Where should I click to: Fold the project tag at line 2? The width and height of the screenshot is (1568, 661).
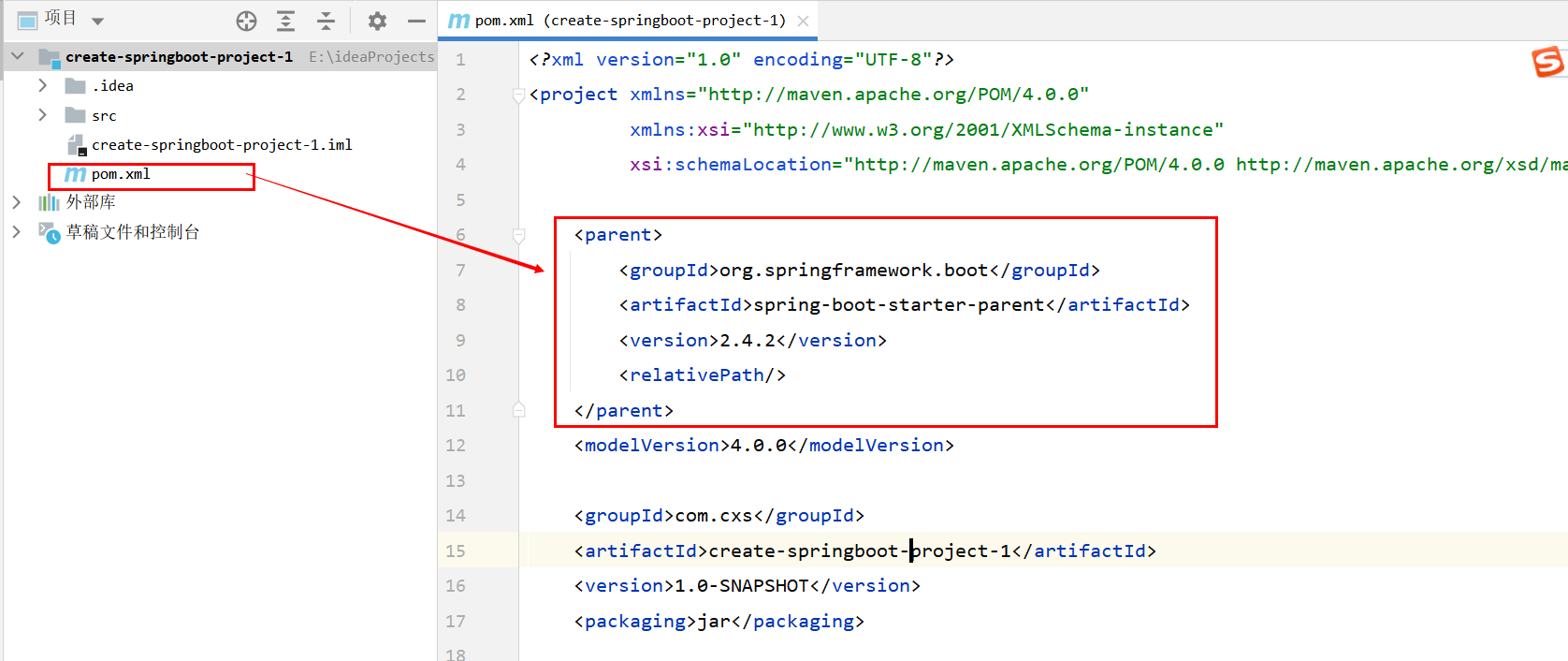click(x=519, y=95)
